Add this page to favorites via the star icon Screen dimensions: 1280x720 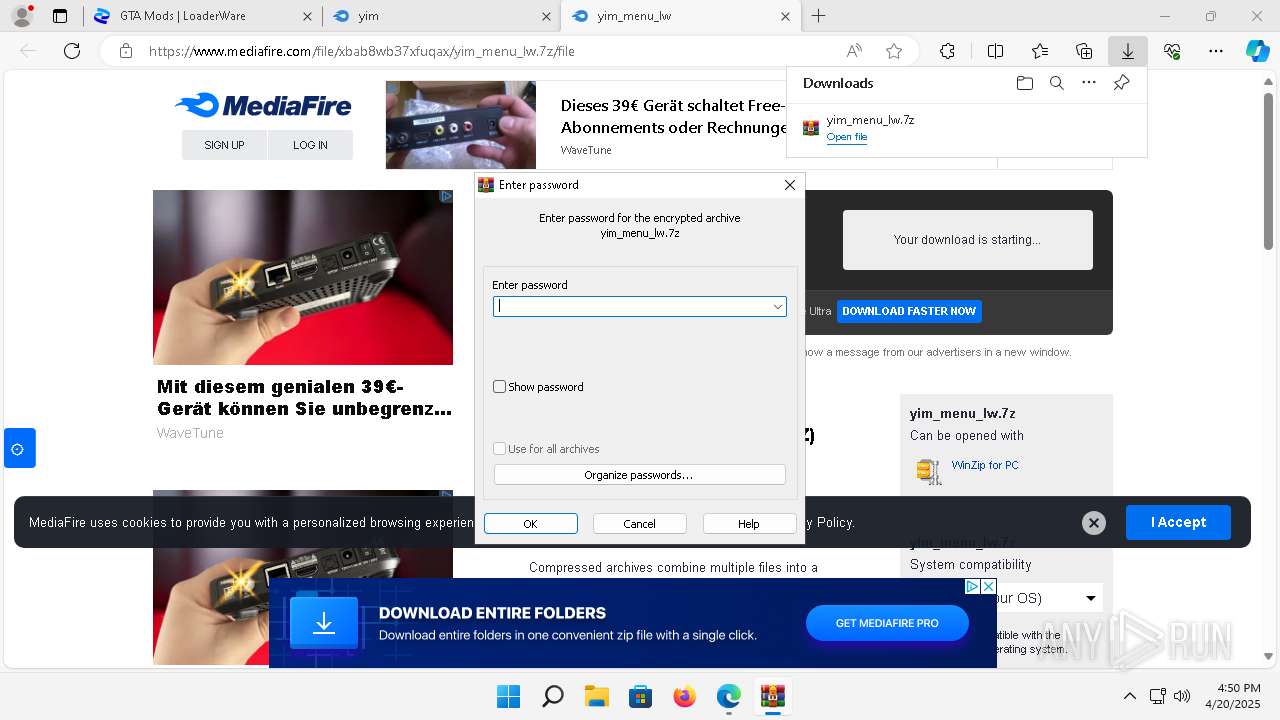(894, 51)
